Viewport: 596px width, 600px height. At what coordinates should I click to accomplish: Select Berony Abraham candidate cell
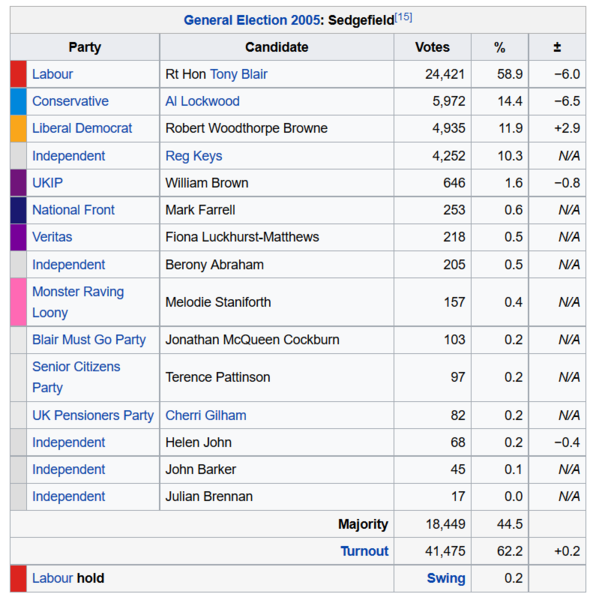pos(277,265)
